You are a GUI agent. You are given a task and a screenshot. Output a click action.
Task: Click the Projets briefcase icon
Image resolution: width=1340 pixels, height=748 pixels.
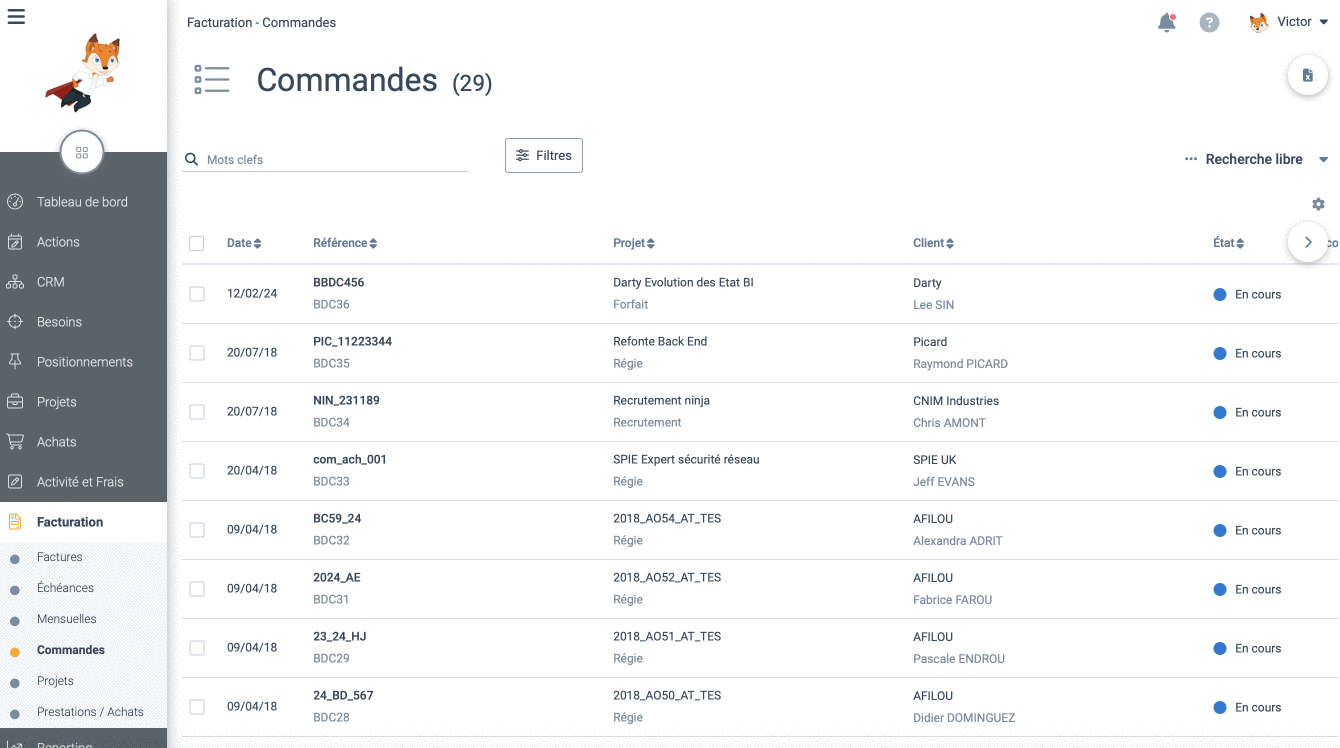click(x=15, y=402)
